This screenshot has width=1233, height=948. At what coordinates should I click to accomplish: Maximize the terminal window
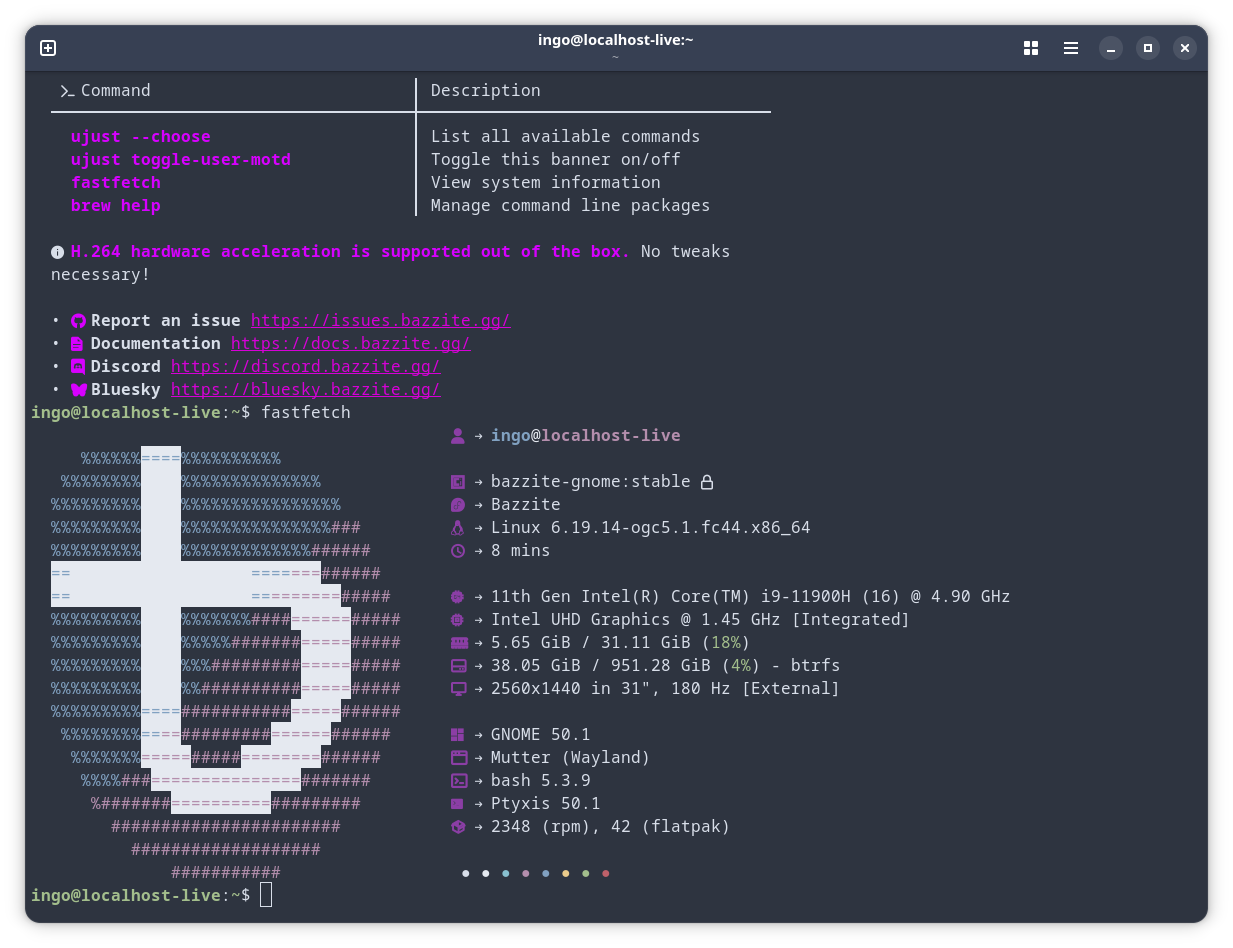[x=1148, y=48]
